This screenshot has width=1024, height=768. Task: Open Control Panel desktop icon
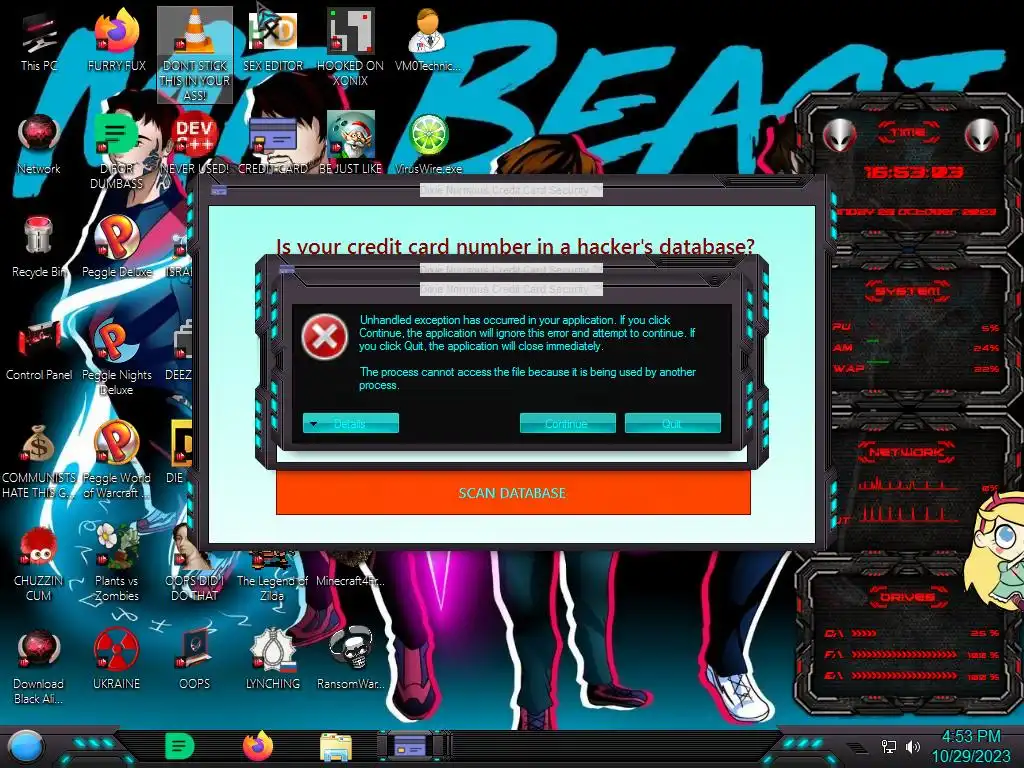pyautogui.click(x=39, y=350)
